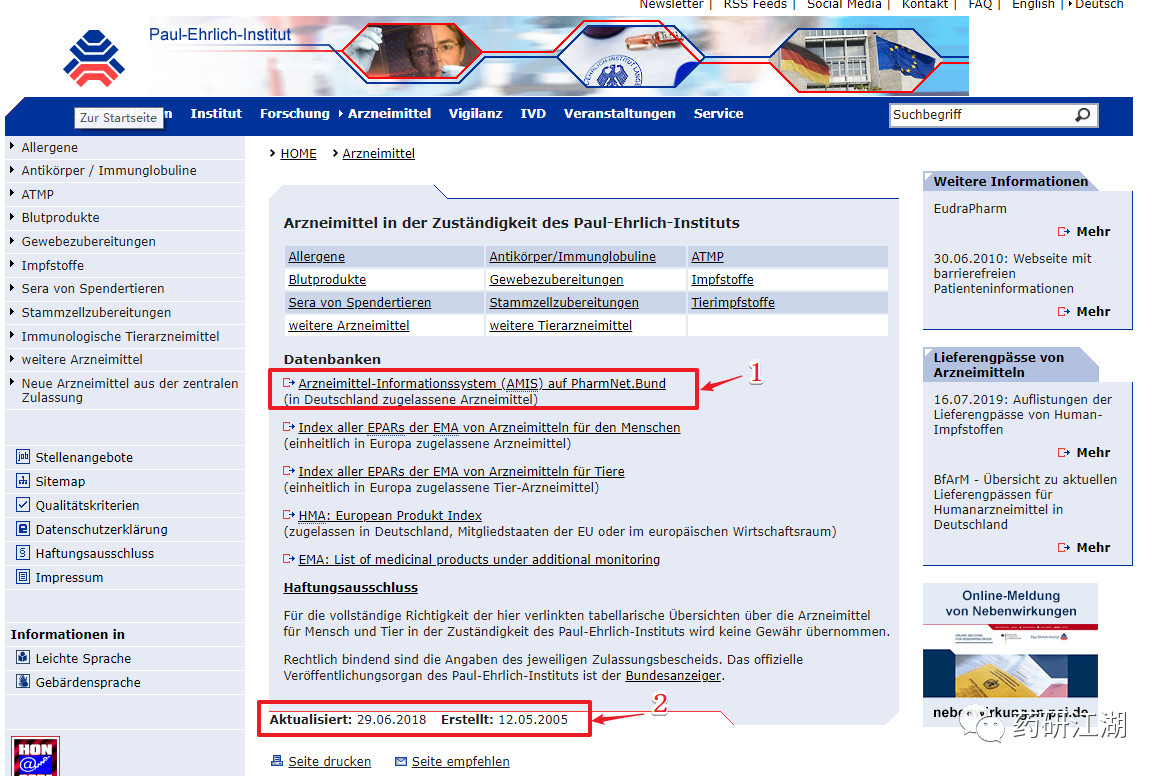
Task: Open the Forschung menu item
Action: point(295,114)
